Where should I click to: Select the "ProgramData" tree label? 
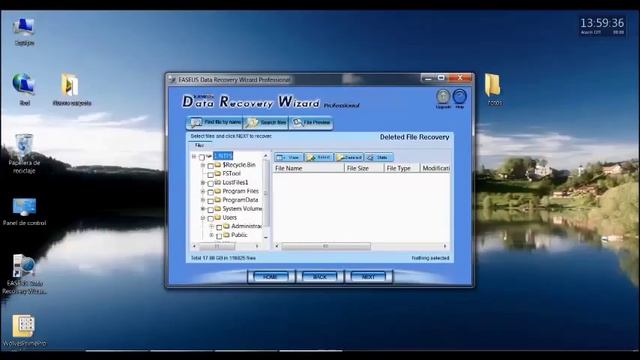[x=240, y=200]
